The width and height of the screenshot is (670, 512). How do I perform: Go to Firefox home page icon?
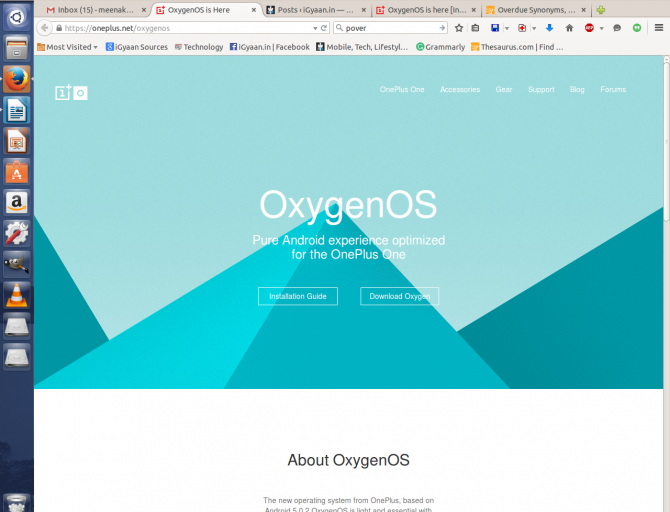click(569, 28)
